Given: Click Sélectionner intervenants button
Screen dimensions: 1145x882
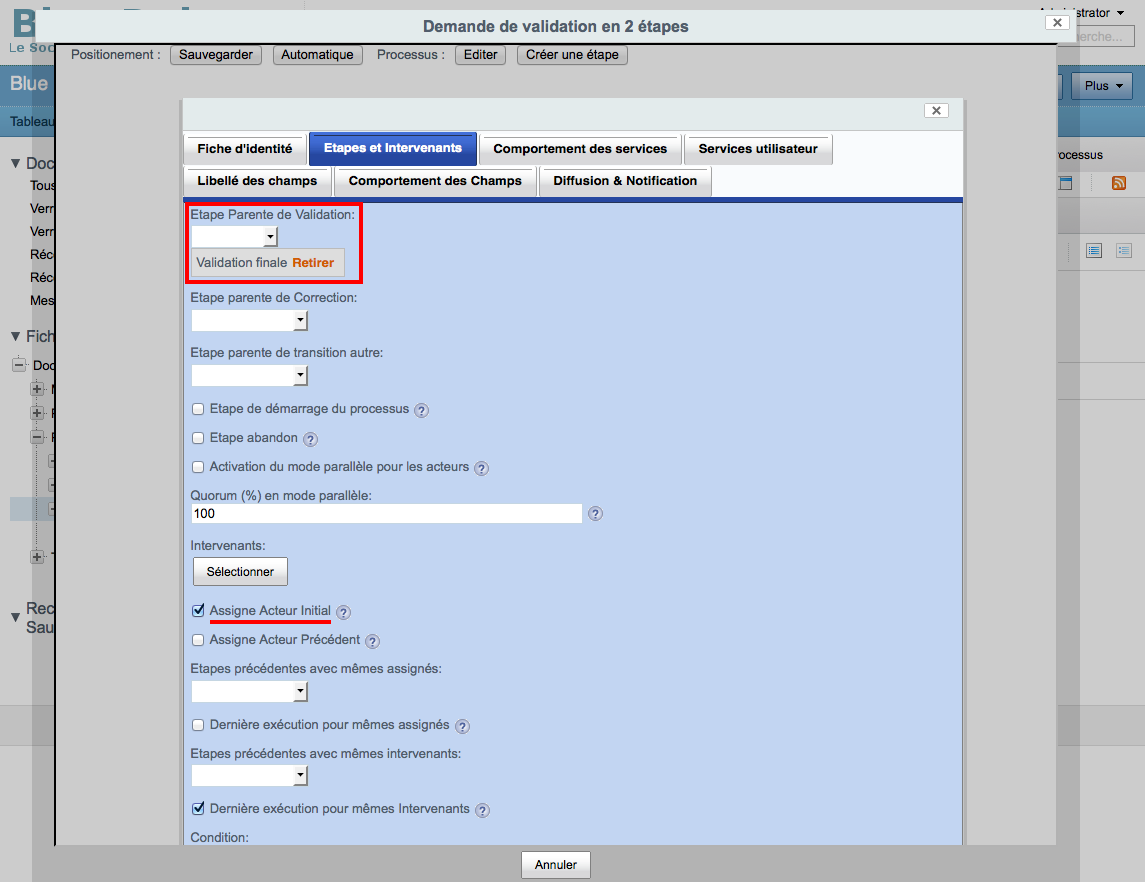Looking at the screenshot, I should (x=240, y=572).
